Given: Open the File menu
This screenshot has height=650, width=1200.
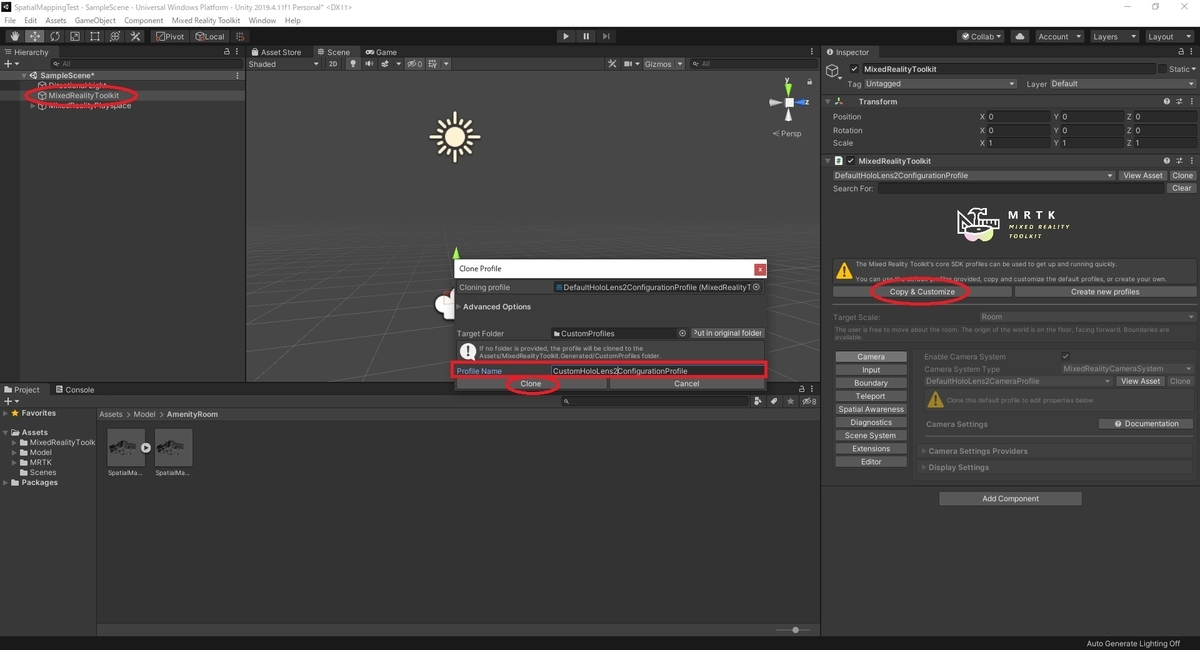Looking at the screenshot, I should pyautogui.click(x=10, y=20).
